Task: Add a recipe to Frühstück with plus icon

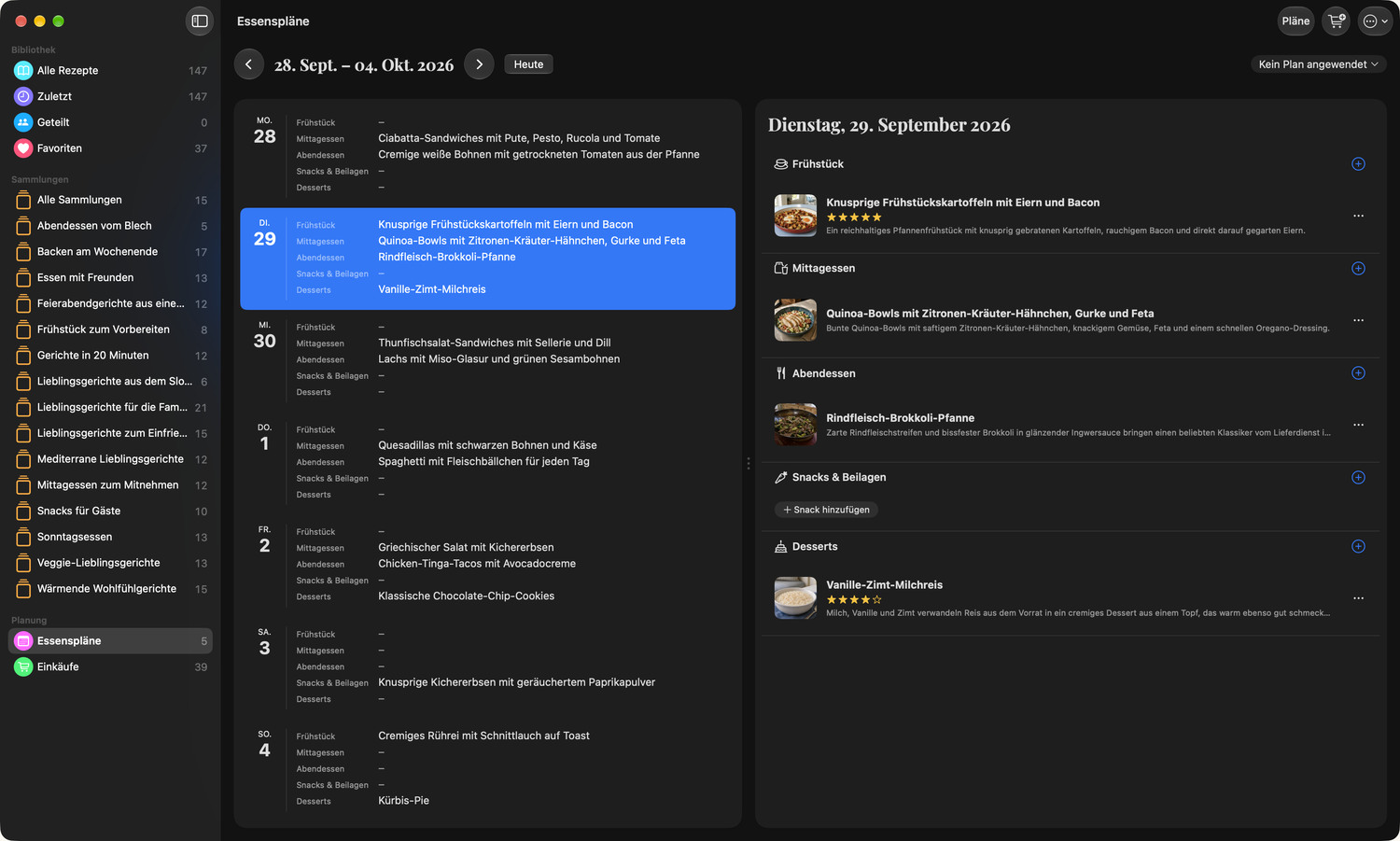Action: [x=1358, y=164]
